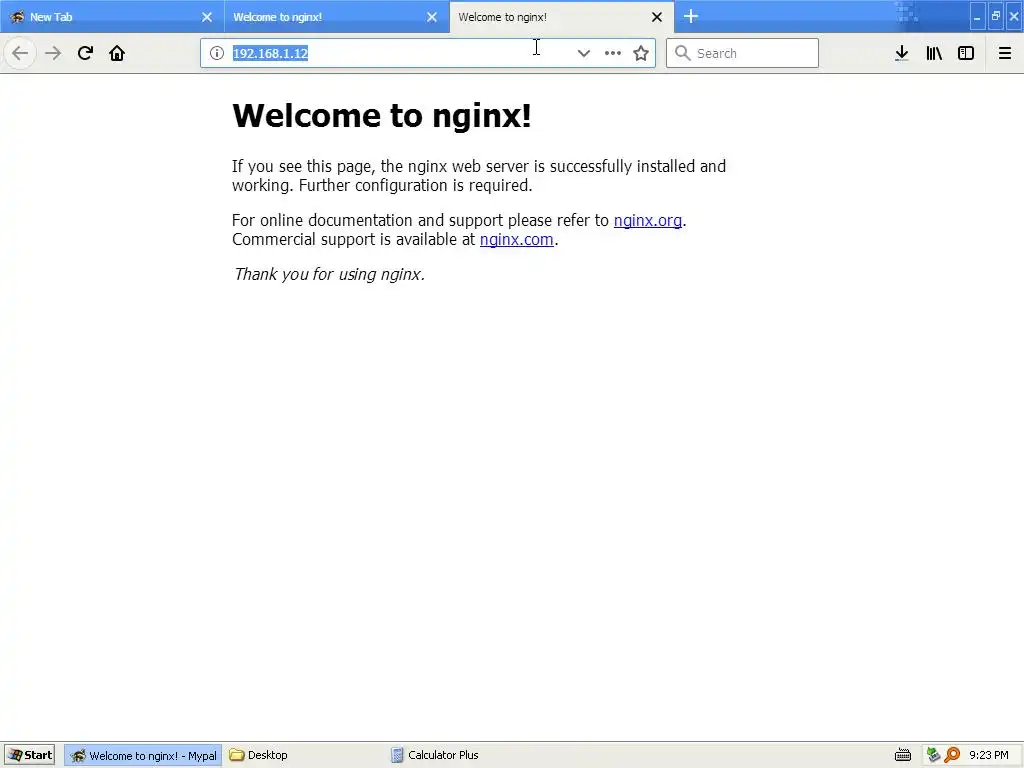Close the middle Welcome to nginx! tab
Image resolution: width=1024 pixels, height=768 pixels.
pyautogui.click(x=432, y=17)
